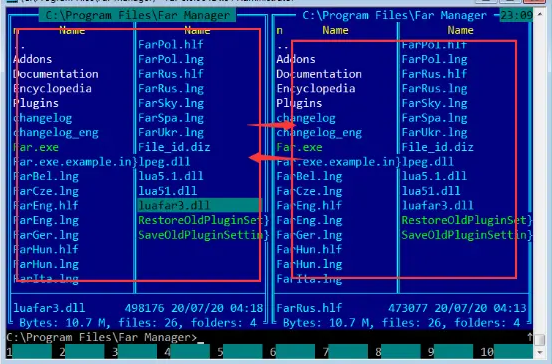
Task: Select FarSpa.lng in right panel
Action: (434, 118)
